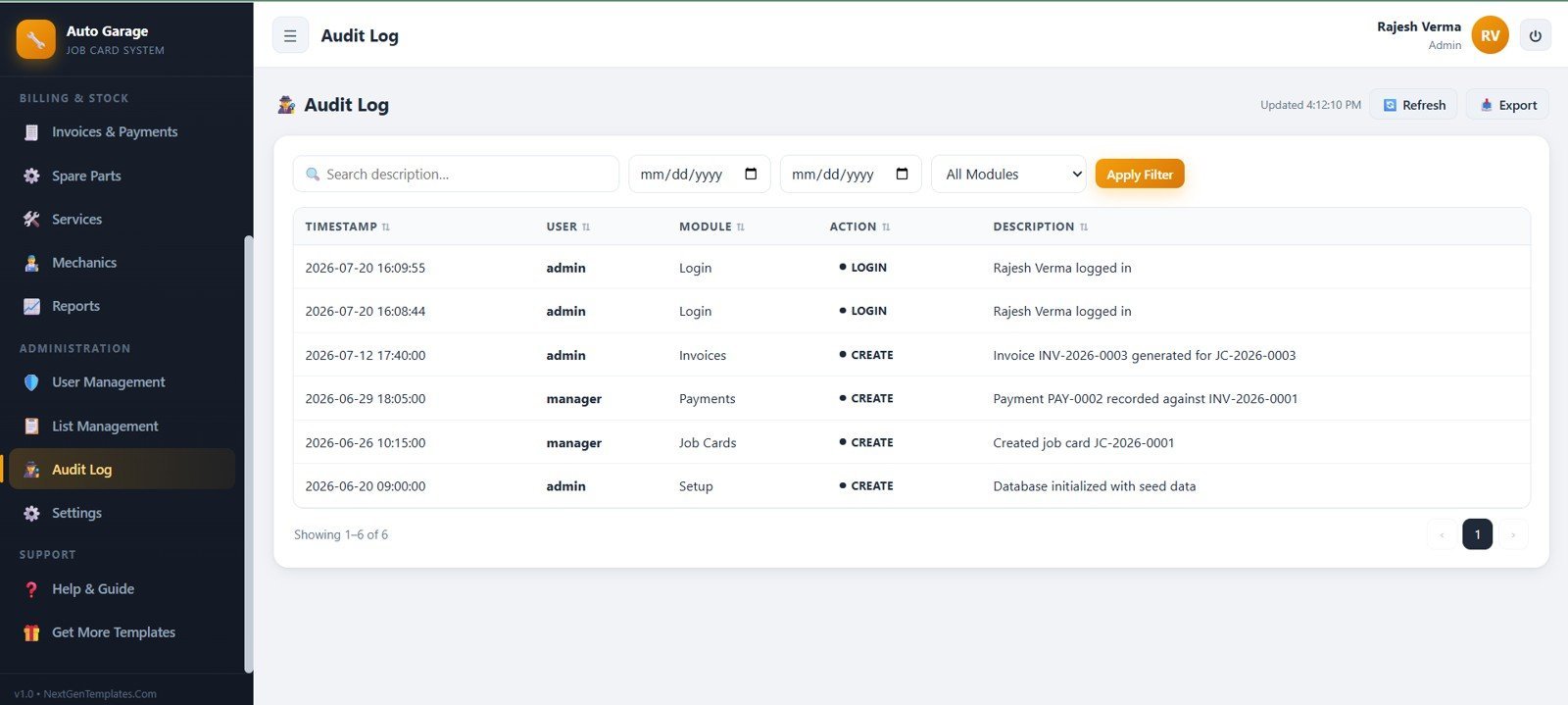
Task: Click the Audit Log detective icon in sidebar
Action: (x=31, y=470)
